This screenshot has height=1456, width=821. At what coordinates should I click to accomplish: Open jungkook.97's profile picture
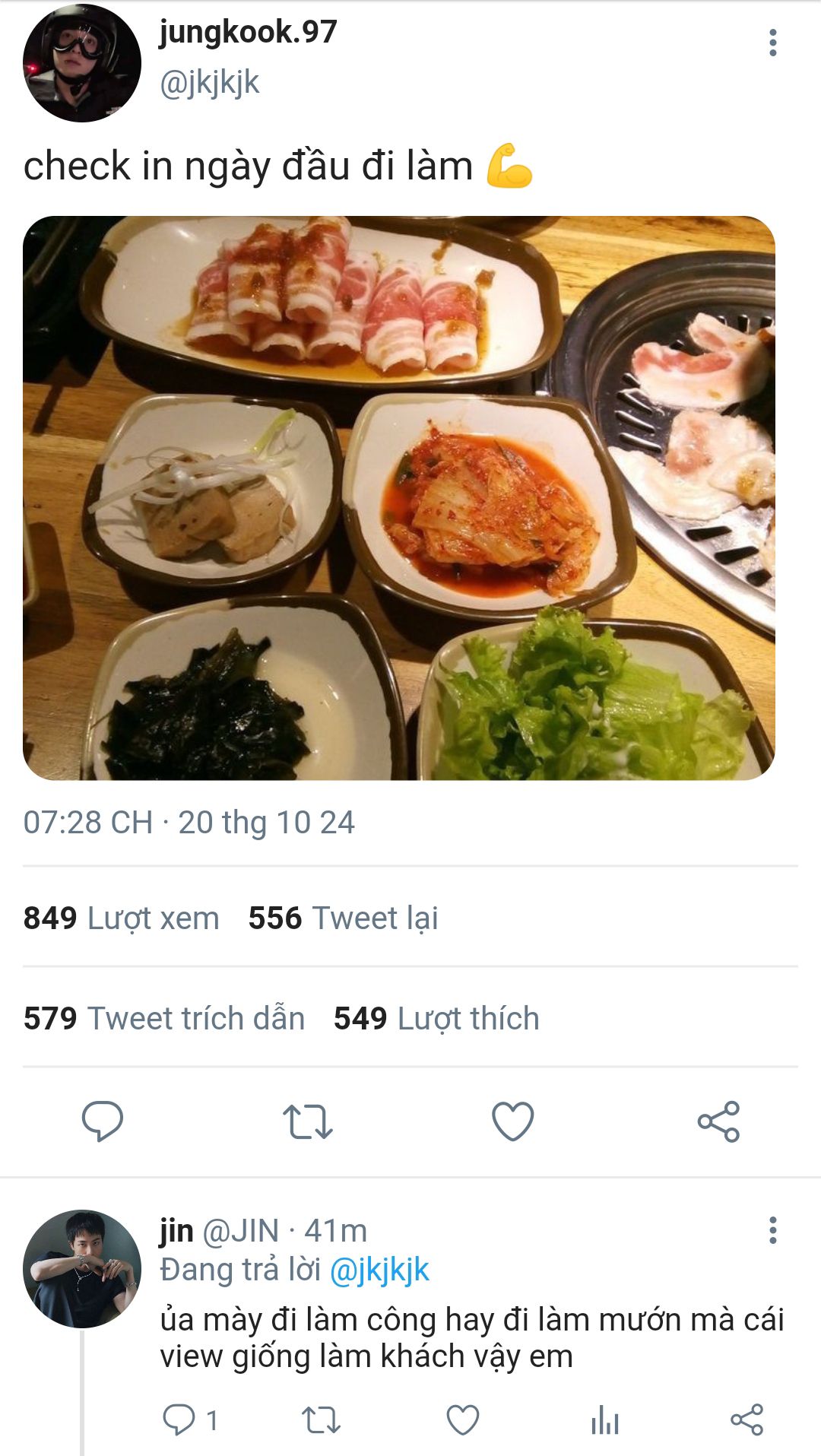(82, 63)
